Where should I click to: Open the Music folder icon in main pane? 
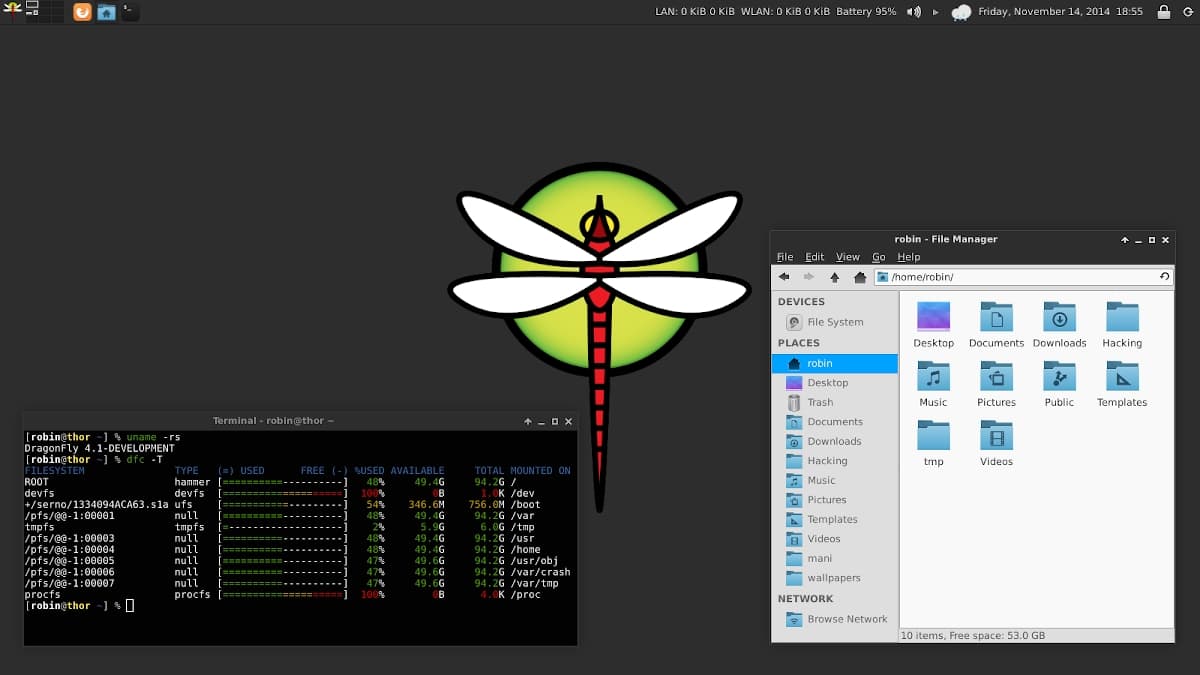933,377
